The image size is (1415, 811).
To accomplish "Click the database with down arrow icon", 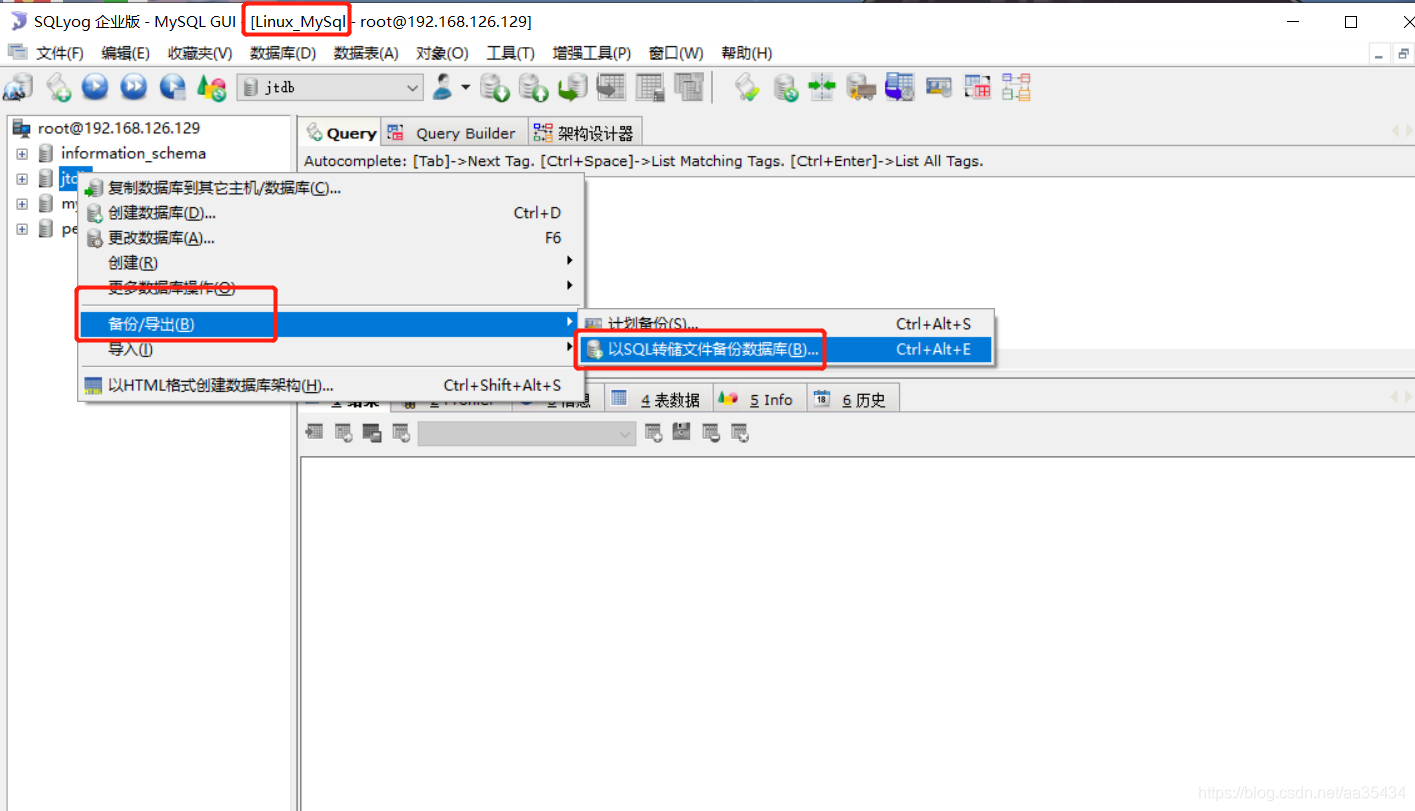I will click(495, 88).
